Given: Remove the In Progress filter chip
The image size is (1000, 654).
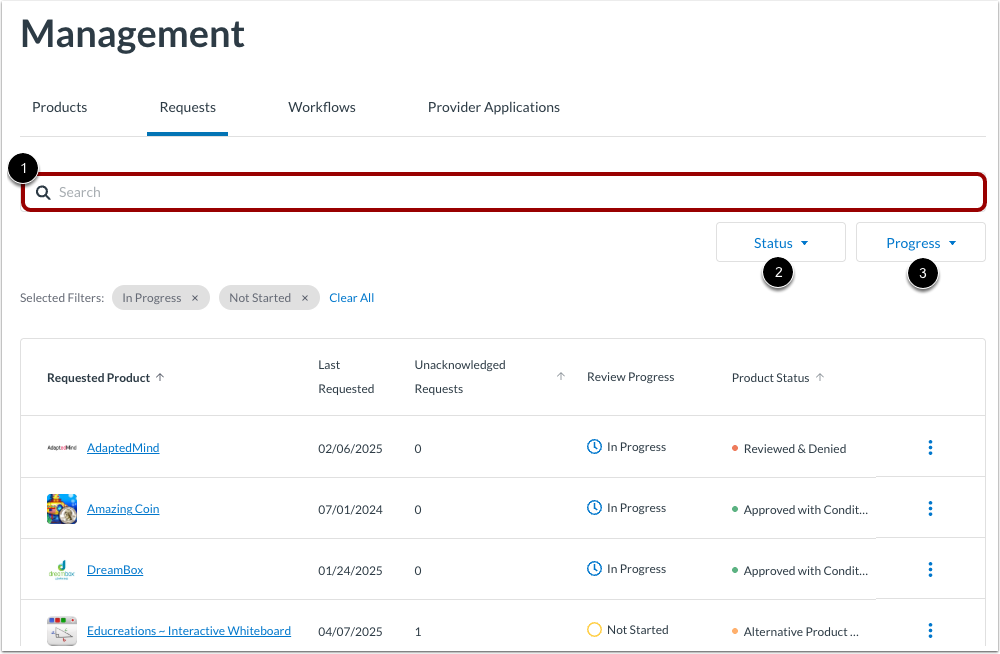Looking at the screenshot, I should [195, 298].
